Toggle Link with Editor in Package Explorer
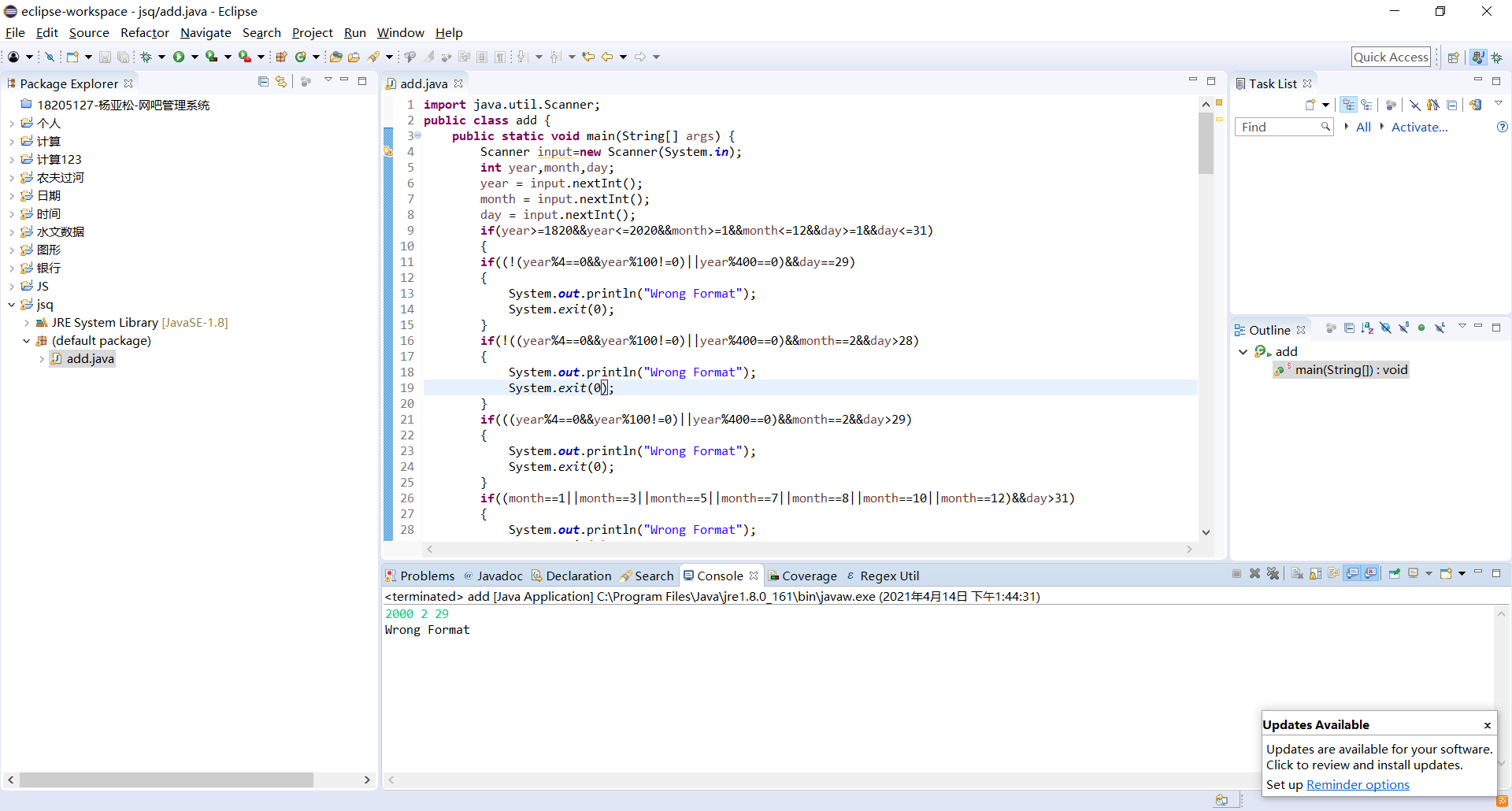Image resolution: width=1512 pixels, height=811 pixels. click(x=281, y=82)
